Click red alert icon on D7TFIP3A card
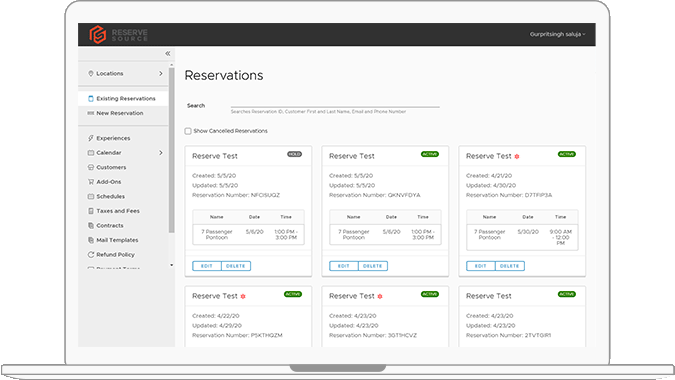The height and width of the screenshot is (380, 675). coord(517,157)
